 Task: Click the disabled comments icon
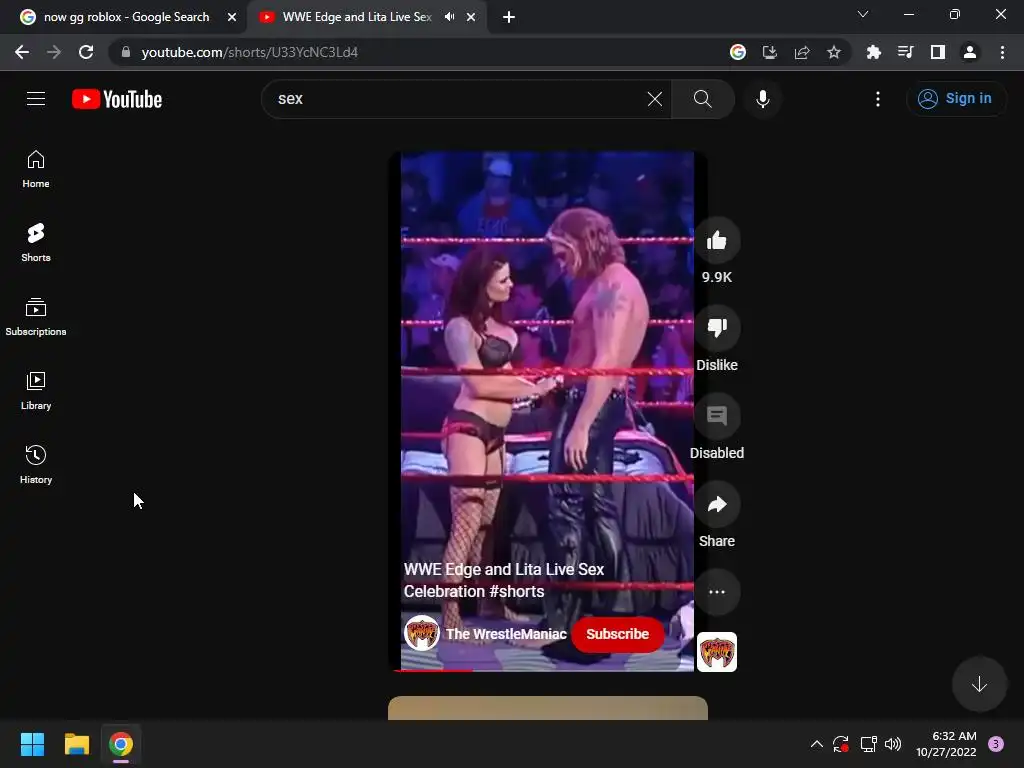pos(717,417)
